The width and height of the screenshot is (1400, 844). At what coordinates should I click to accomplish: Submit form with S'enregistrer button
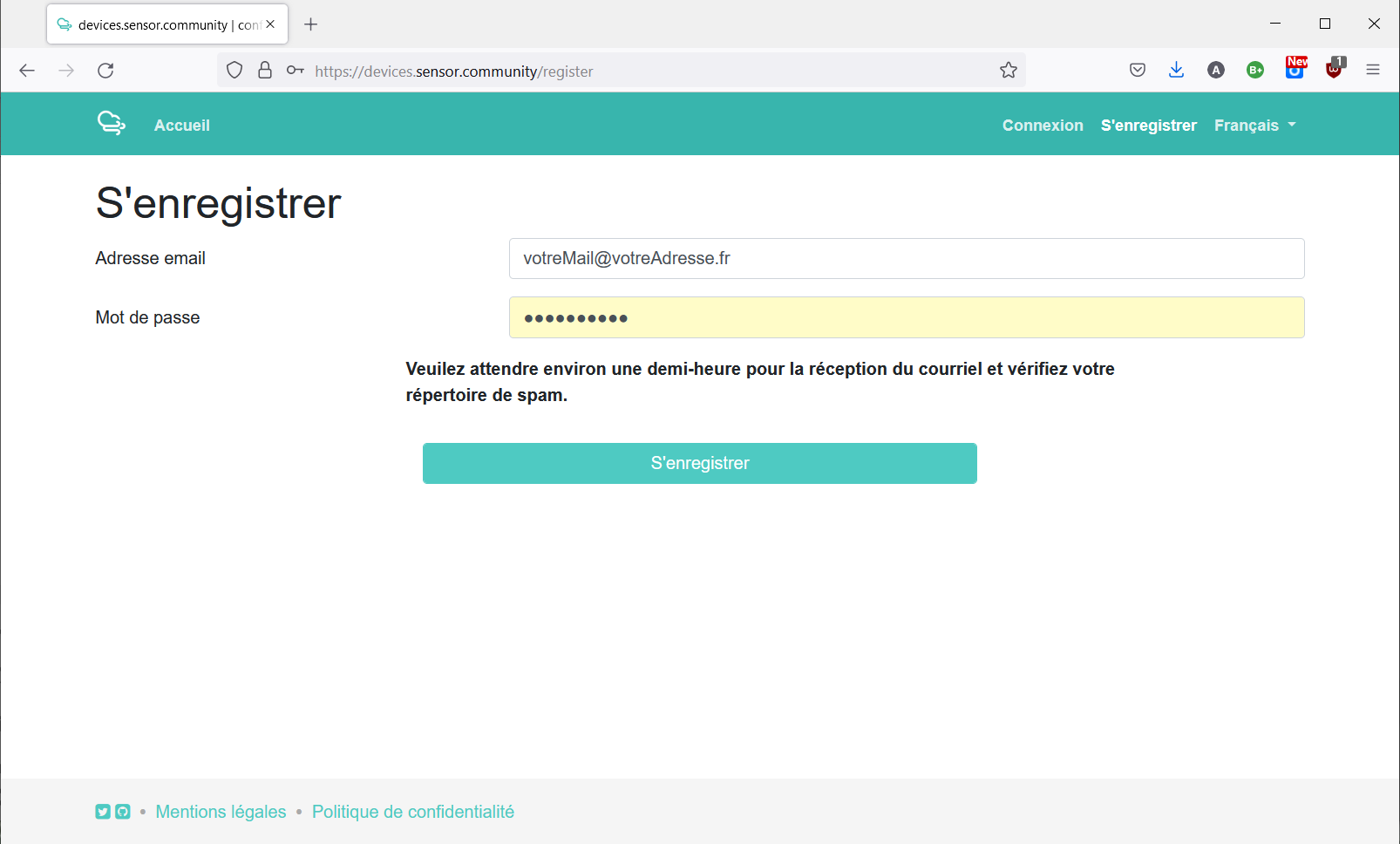[699, 463]
